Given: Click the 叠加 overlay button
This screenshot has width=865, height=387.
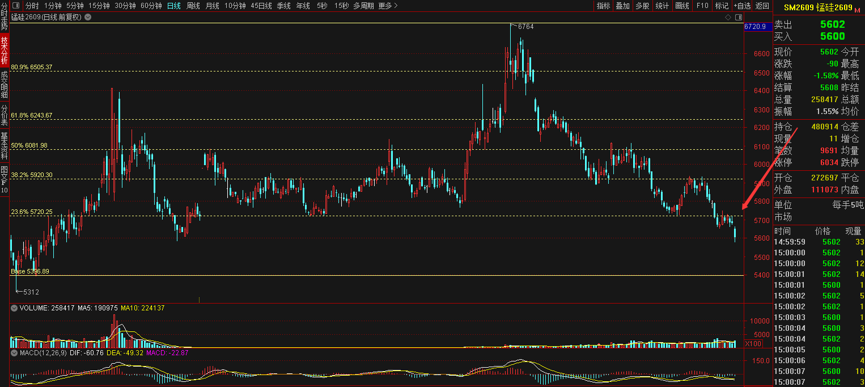Looking at the screenshot, I should coord(622,6).
